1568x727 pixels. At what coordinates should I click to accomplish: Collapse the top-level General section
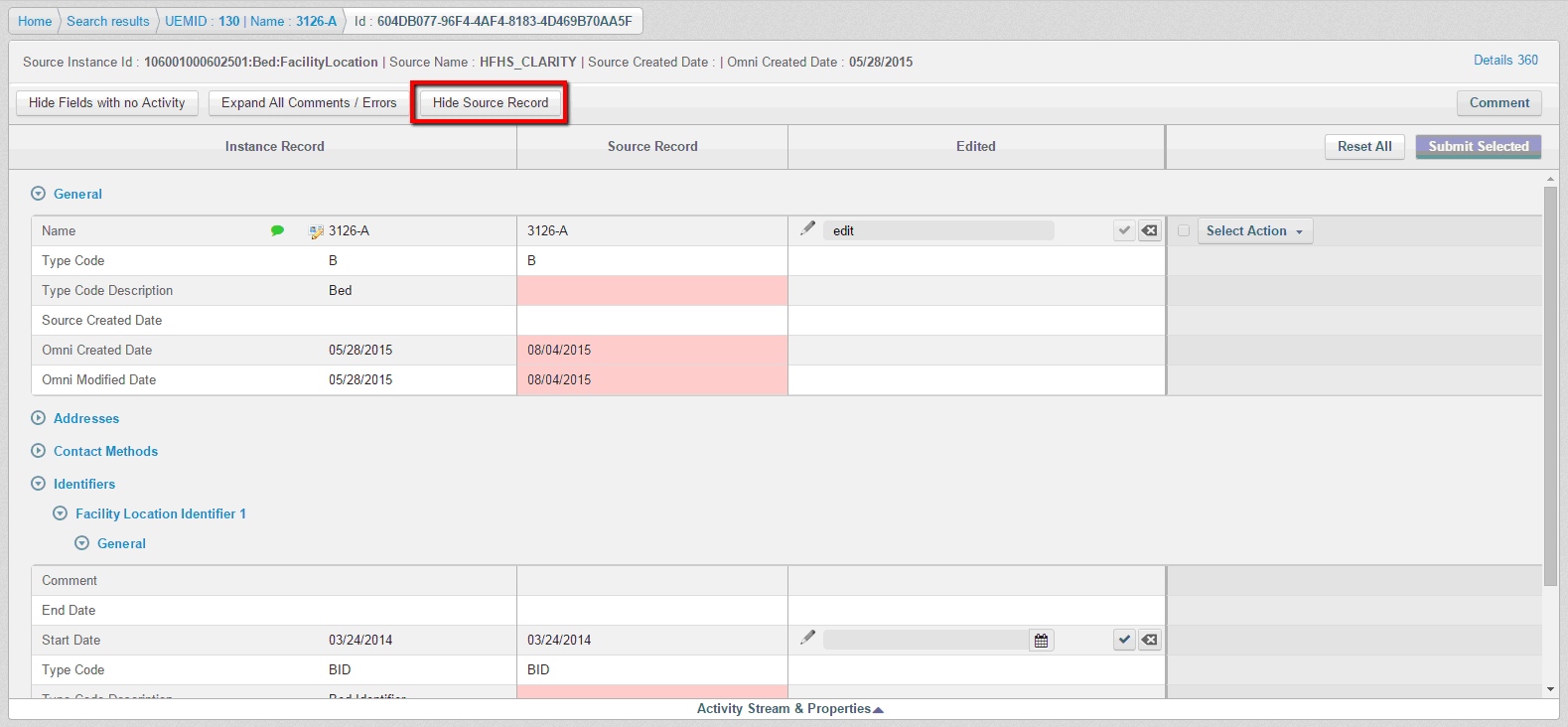(x=39, y=194)
